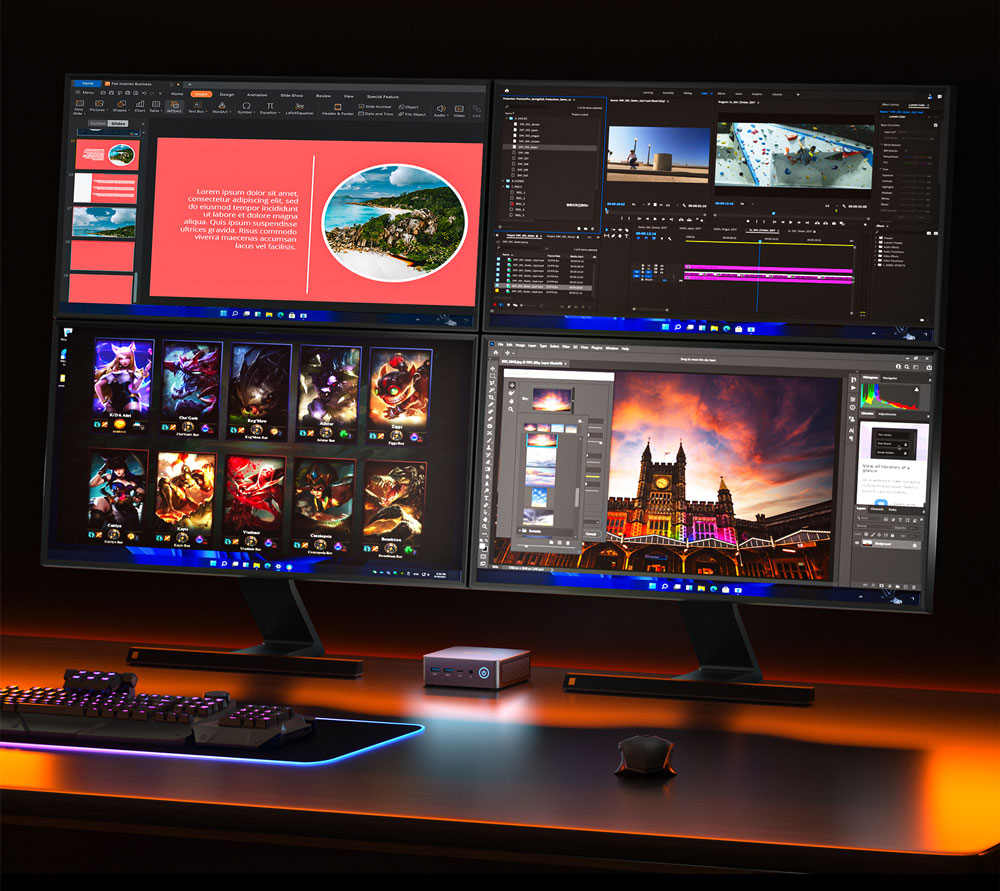Expand Video Effects folder in Premiere Effects
This screenshot has height=891, width=1000.
point(876,256)
